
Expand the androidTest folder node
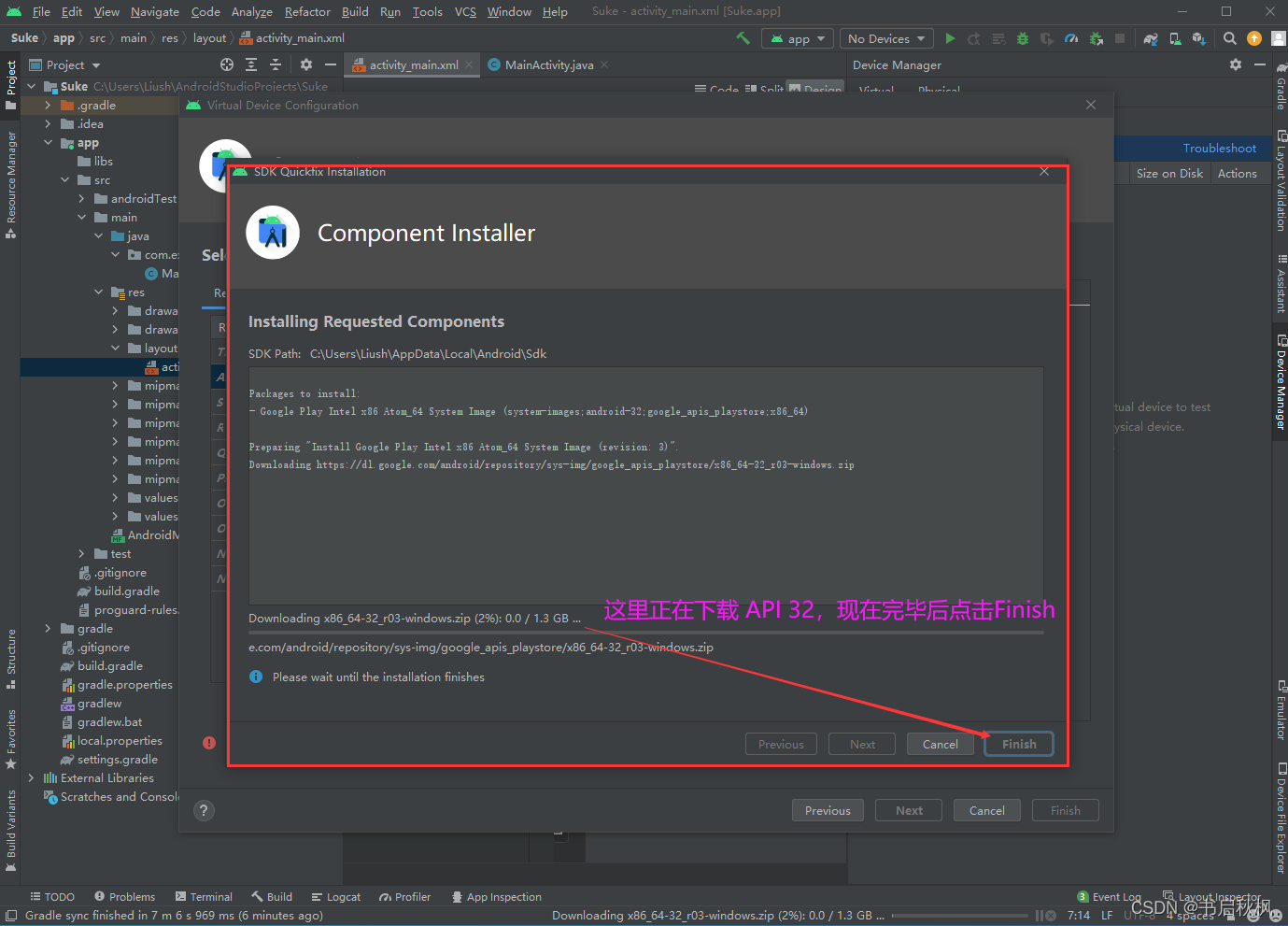(x=81, y=199)
